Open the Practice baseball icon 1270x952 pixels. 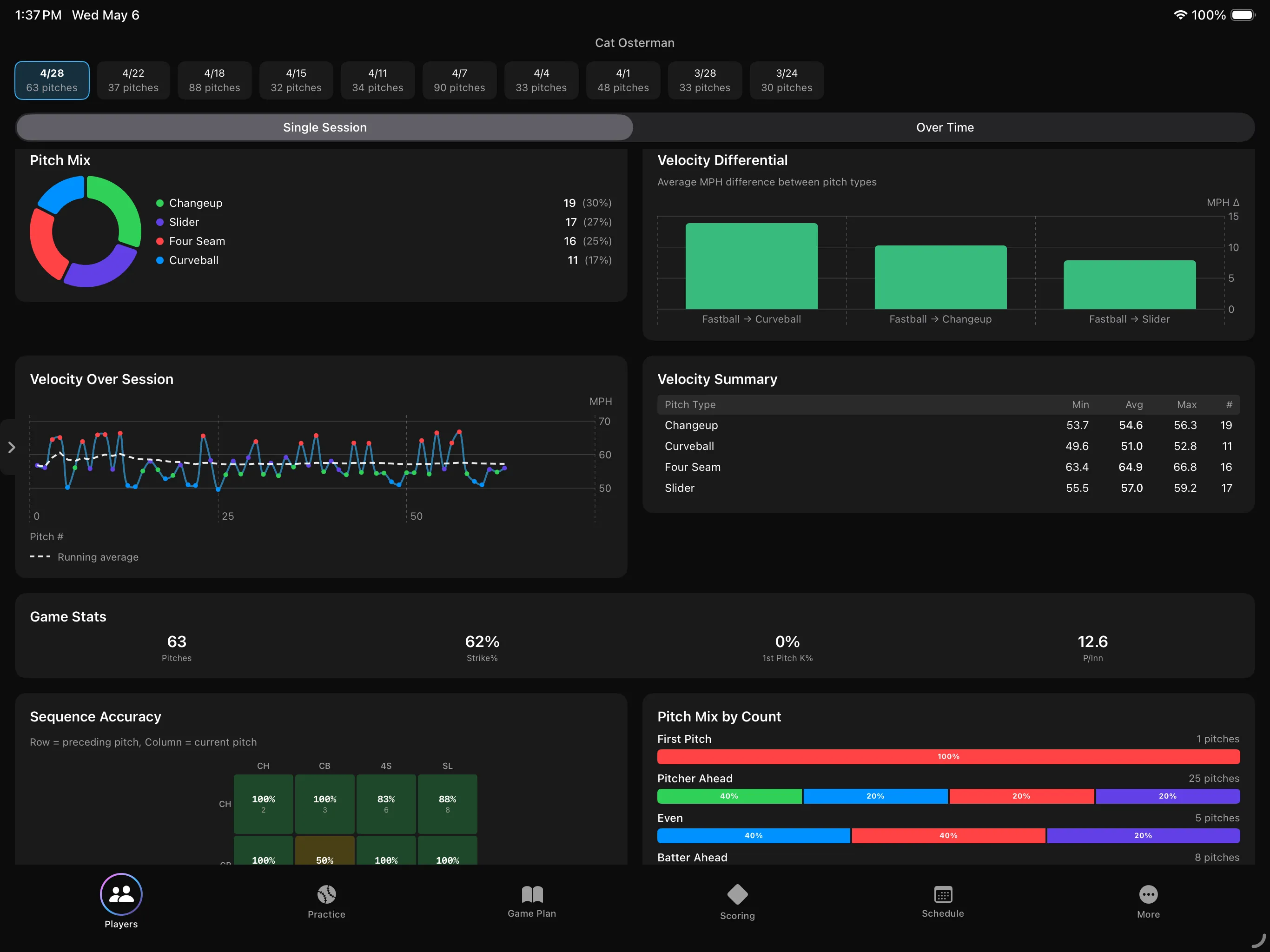(326, 894)
